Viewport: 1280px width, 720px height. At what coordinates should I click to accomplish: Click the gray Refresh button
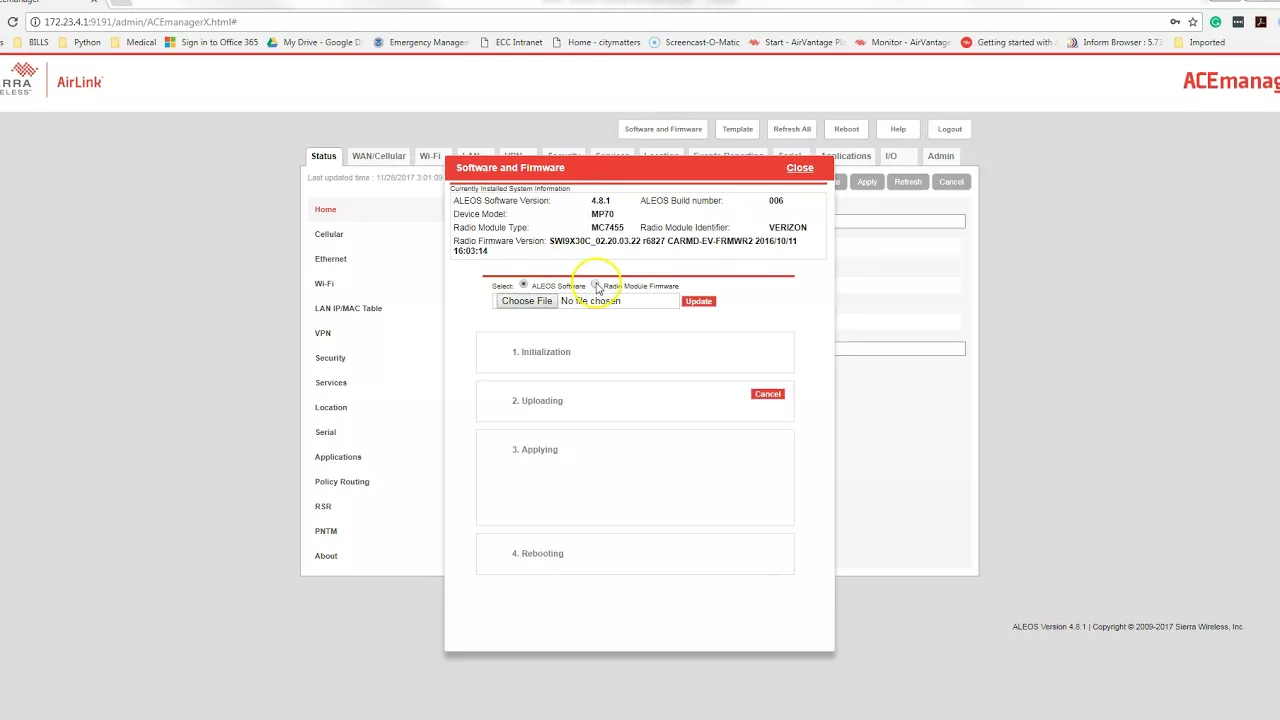click(908, 182)
